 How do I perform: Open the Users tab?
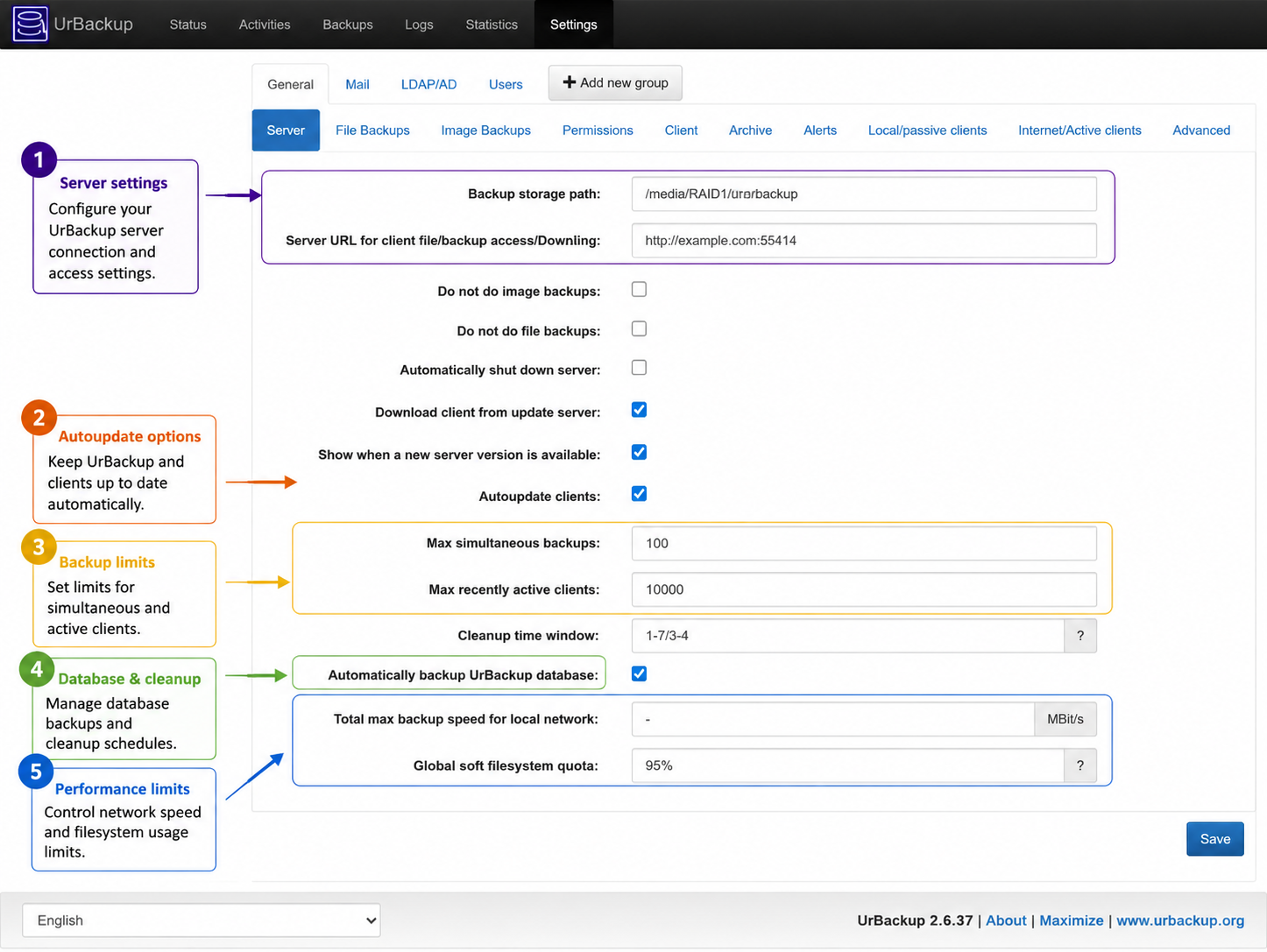(506, 84)
